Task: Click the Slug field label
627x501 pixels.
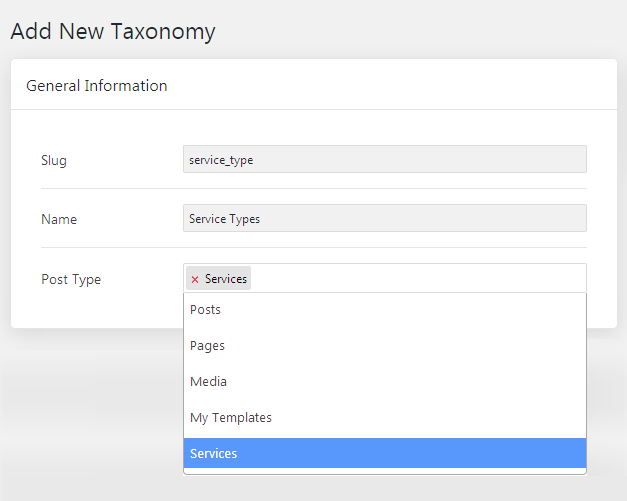Action: pyautogui.click(x=54, y=160)
